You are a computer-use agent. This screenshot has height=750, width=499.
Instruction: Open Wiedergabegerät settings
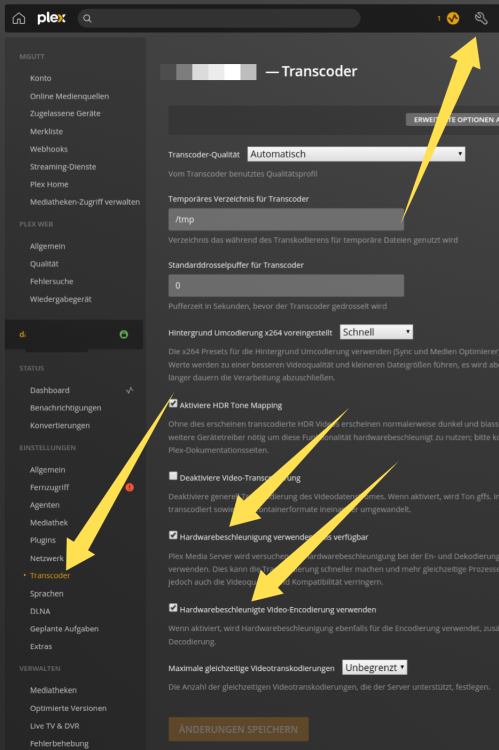tap(61, 299)
